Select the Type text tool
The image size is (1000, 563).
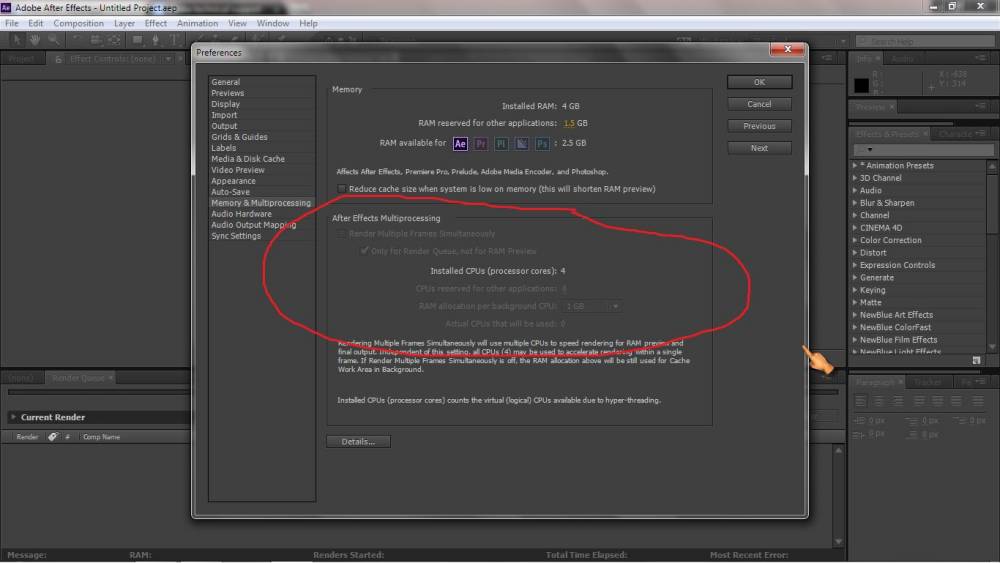click(x=173, y=40)
